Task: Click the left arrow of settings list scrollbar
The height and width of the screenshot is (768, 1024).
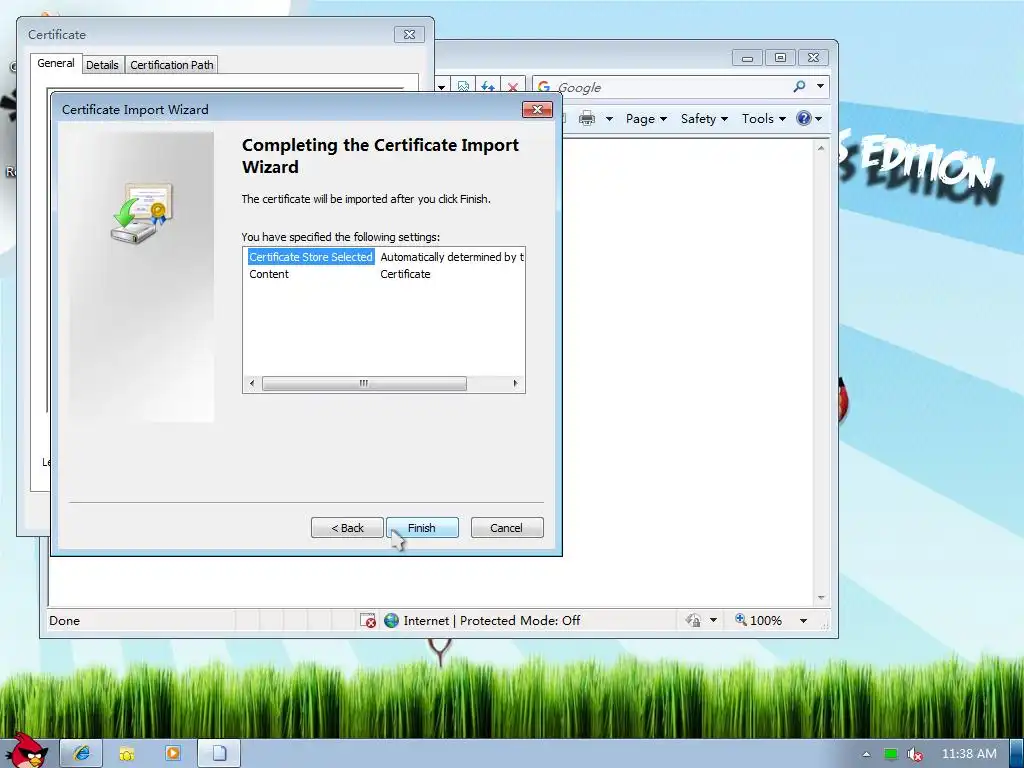Action: click(x=252, y=383)
